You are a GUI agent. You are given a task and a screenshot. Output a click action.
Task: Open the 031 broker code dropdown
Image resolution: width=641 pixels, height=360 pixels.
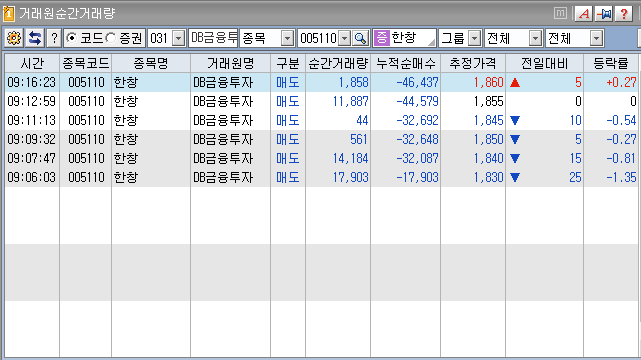(179, 38)
